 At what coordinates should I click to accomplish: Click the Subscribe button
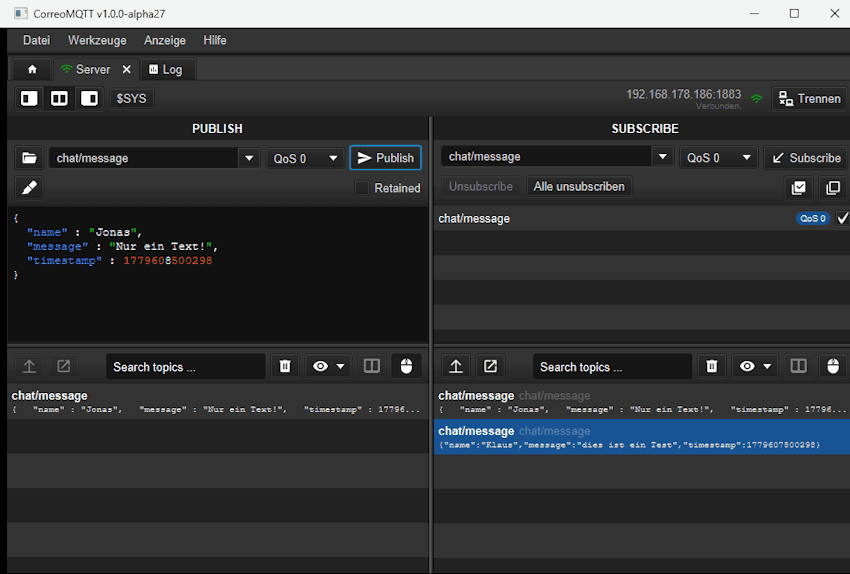point(806,158)
